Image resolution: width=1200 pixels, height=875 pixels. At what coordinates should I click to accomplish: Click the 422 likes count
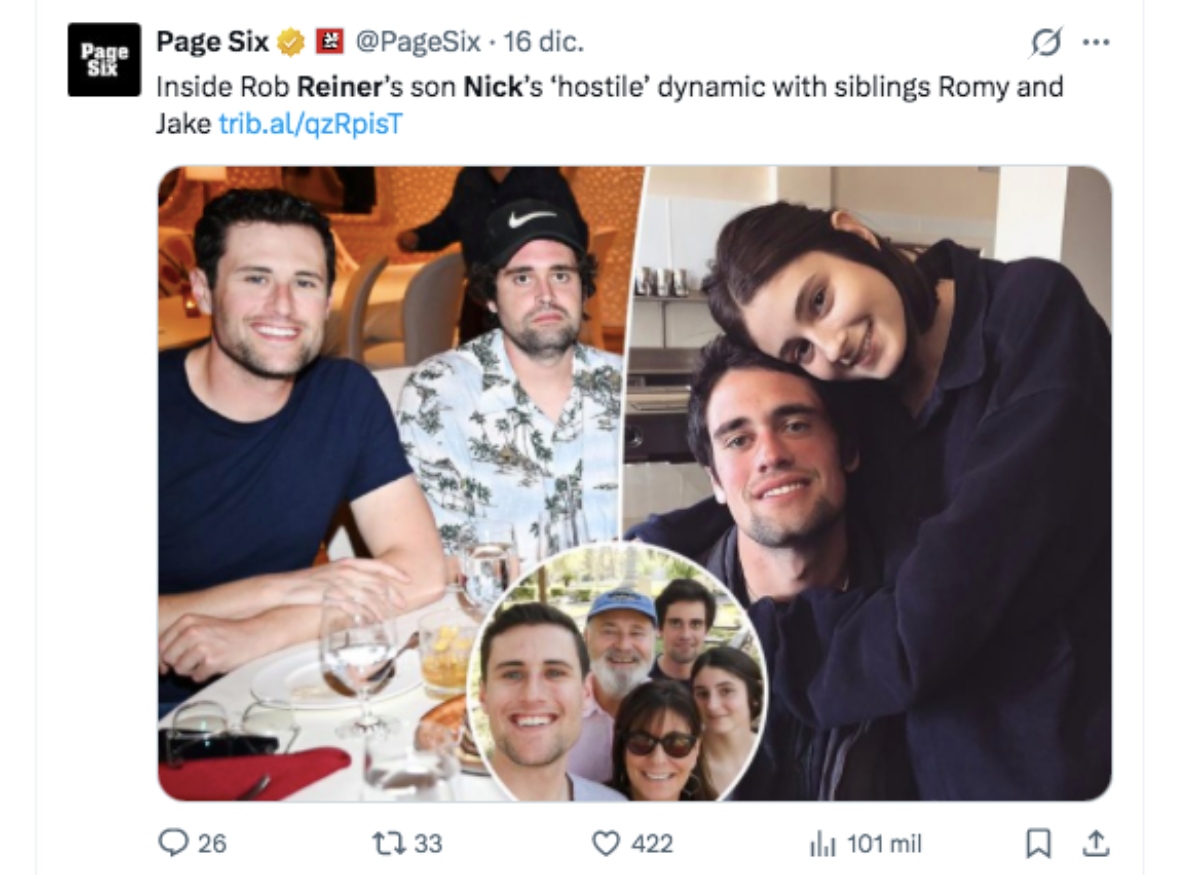652,843
